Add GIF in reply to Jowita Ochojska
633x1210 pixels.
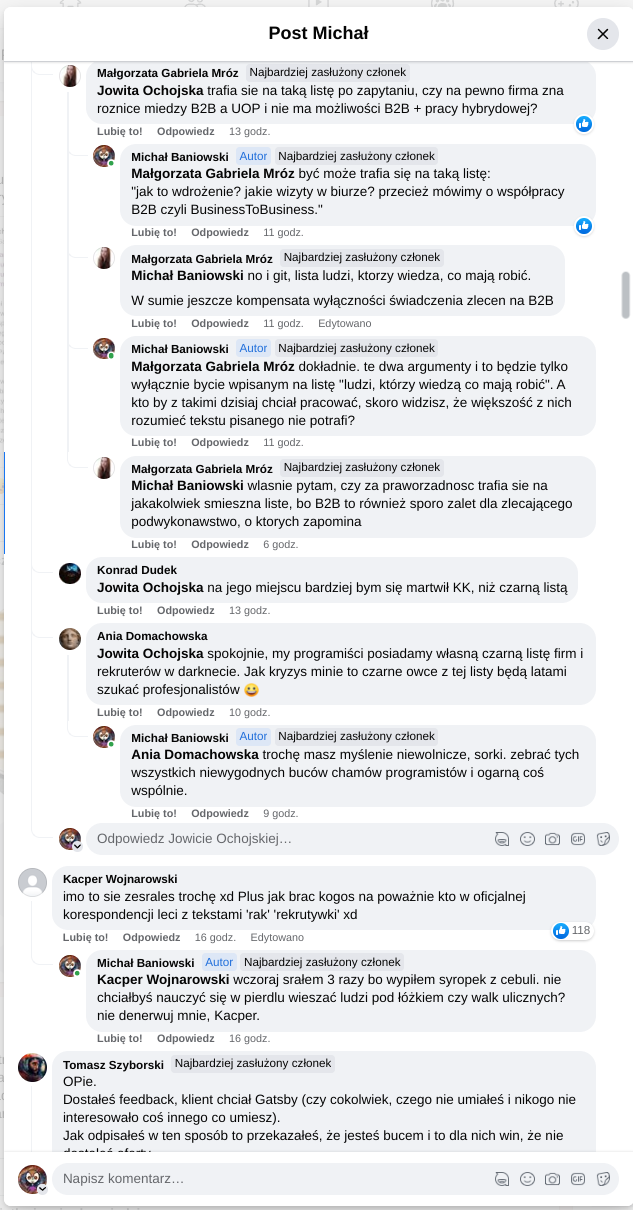[578, 839]
